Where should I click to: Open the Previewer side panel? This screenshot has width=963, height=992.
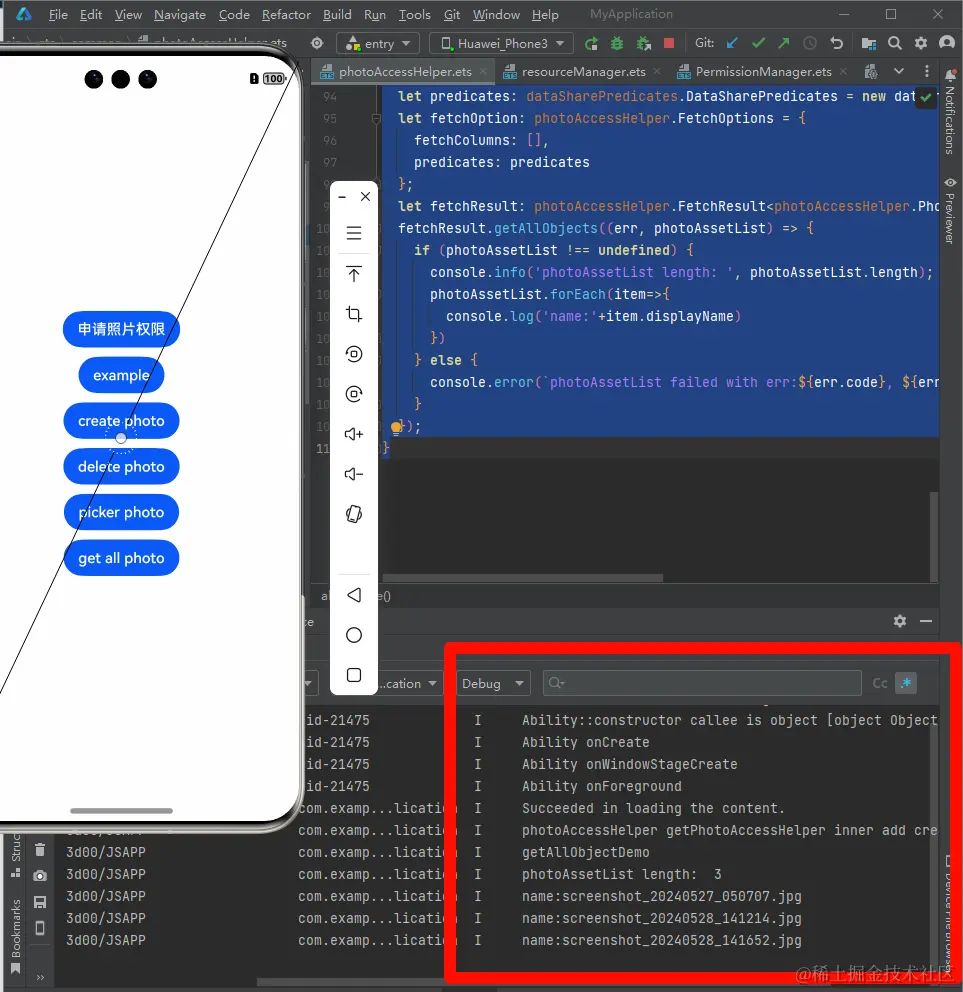(950, 211)
